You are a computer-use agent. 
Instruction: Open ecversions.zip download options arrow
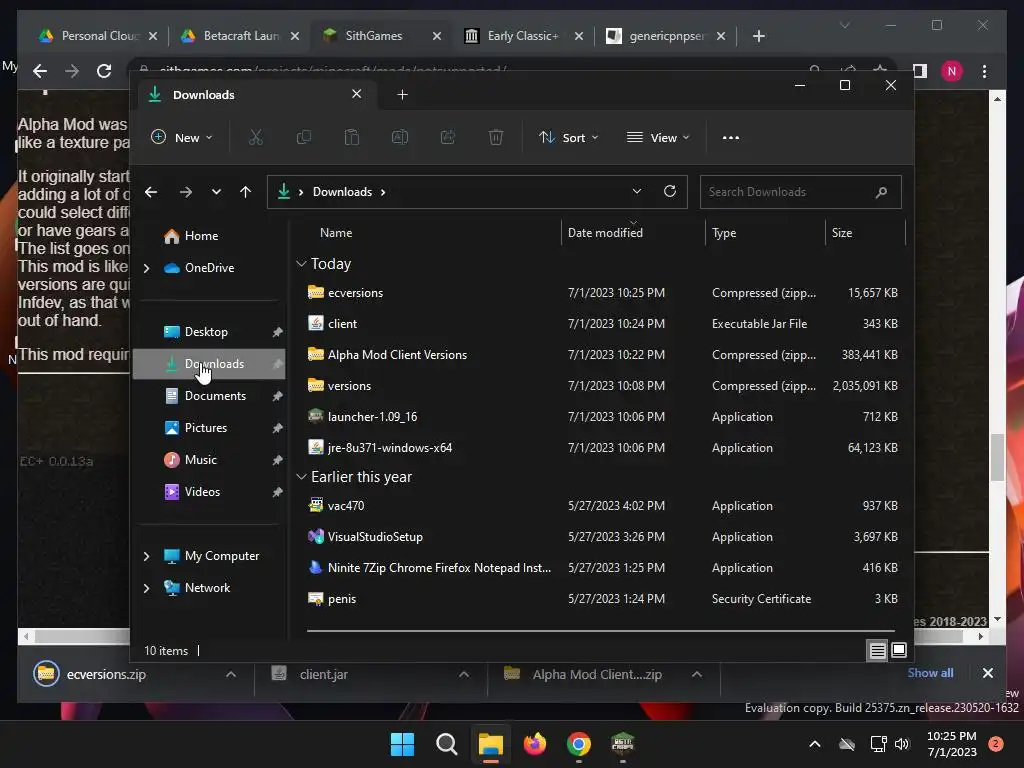pos(231,675)
